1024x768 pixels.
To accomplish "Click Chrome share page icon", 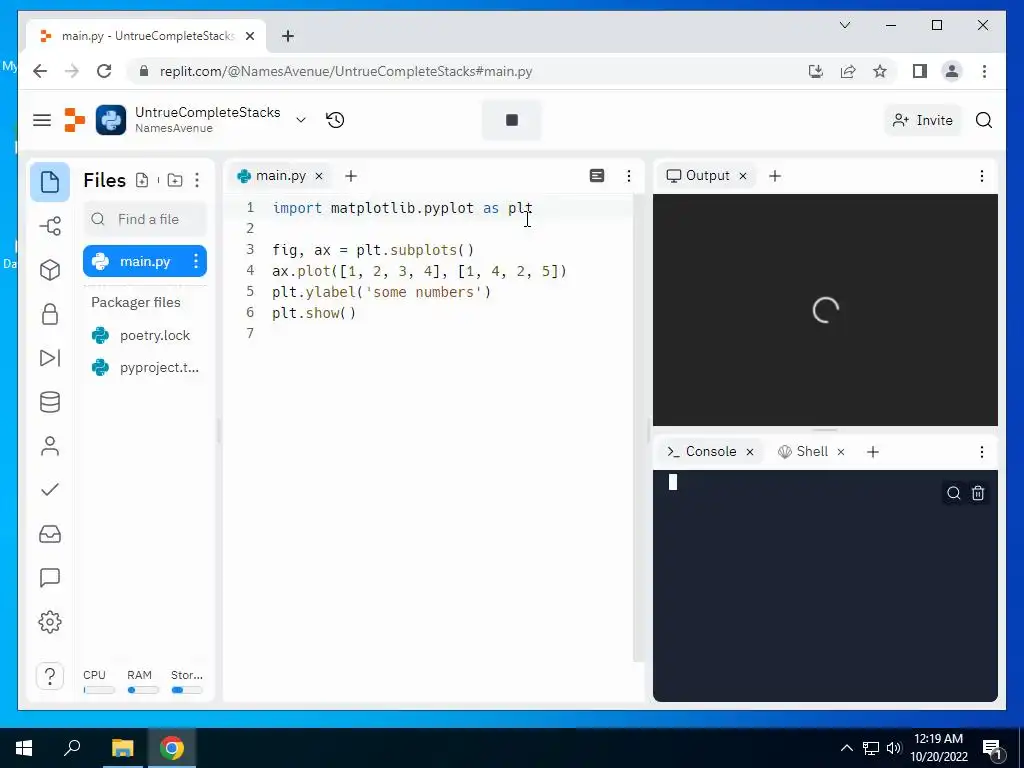I will (848, 71).
